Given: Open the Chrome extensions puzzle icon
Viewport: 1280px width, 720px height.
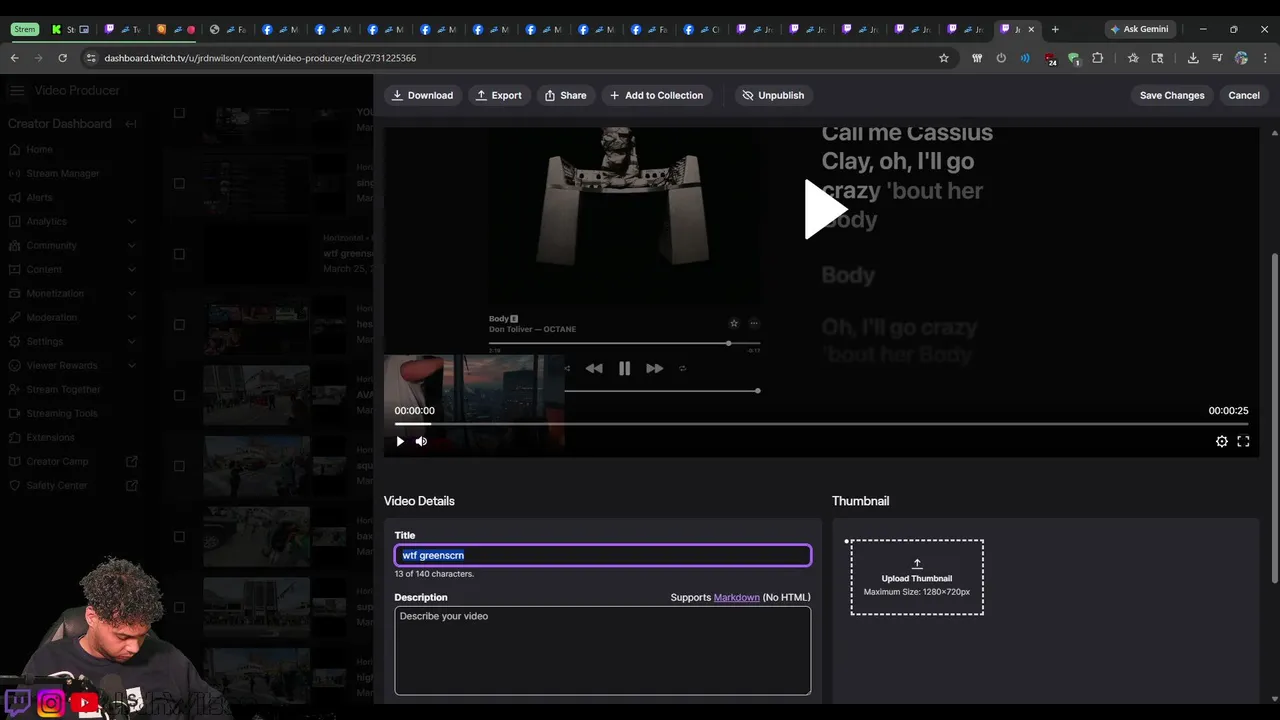Looking at the screenshot, I should click(x=1097, y=58).
